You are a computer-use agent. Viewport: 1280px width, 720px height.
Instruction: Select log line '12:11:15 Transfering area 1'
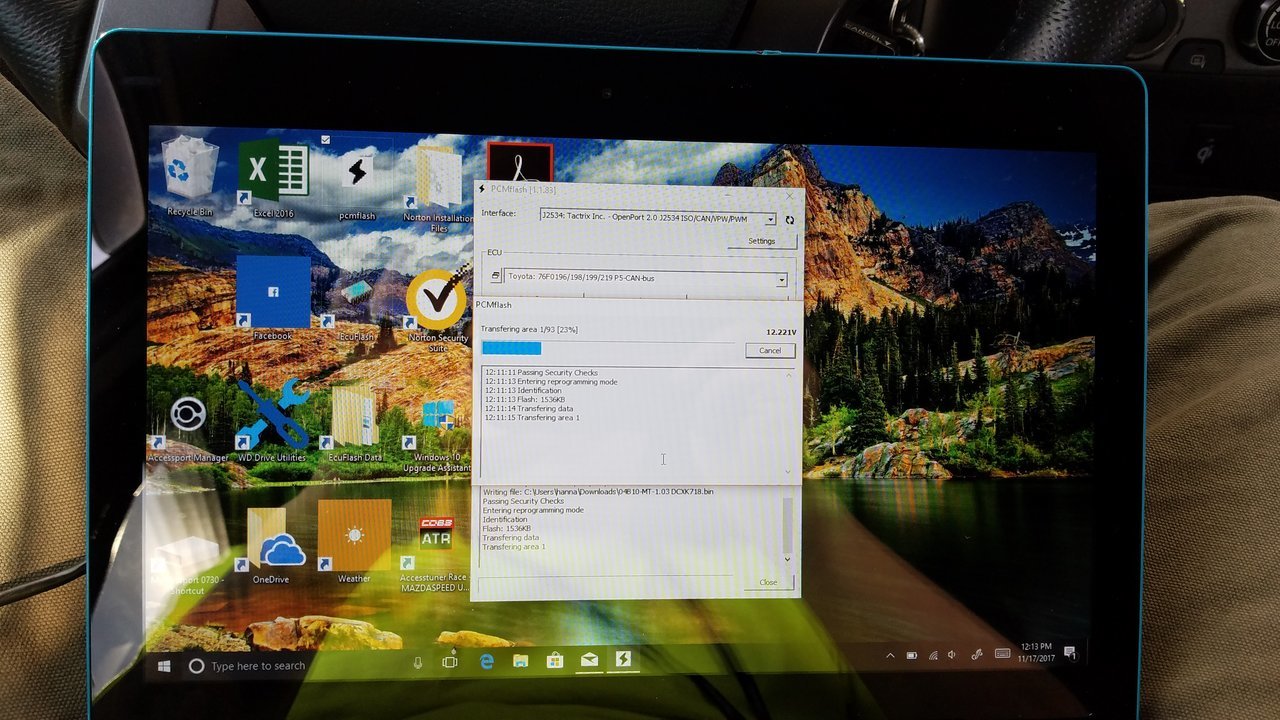pos(532,417)
